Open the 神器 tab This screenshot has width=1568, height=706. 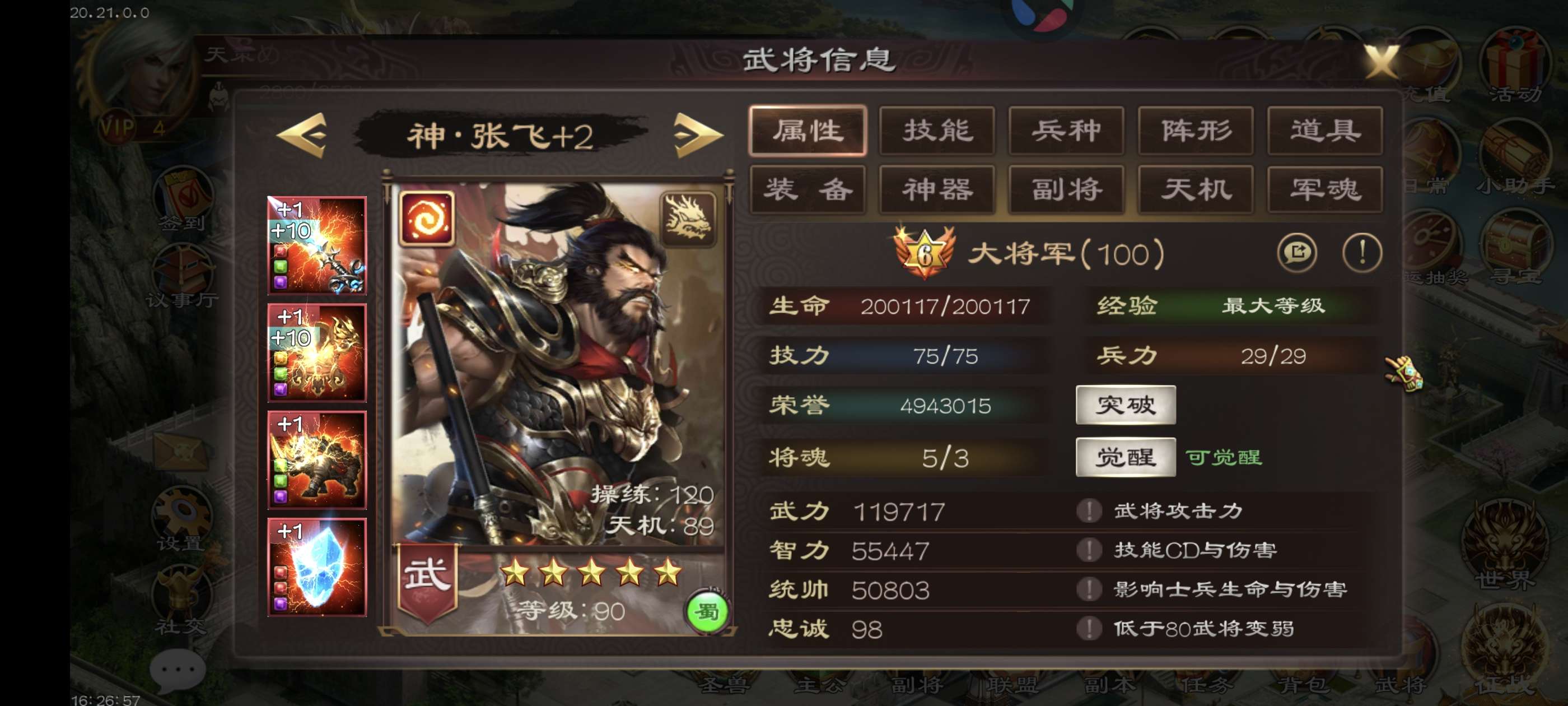tap(937, 189)
